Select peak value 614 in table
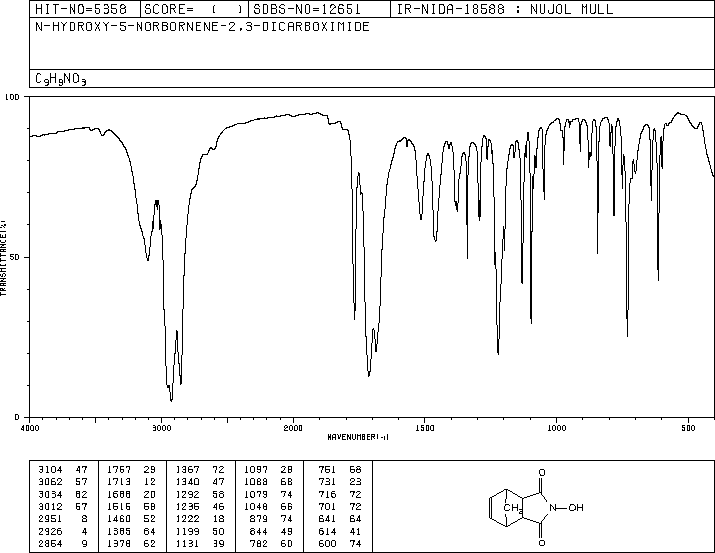This screenshot has width=715, height=553. (x=327, y=531)
